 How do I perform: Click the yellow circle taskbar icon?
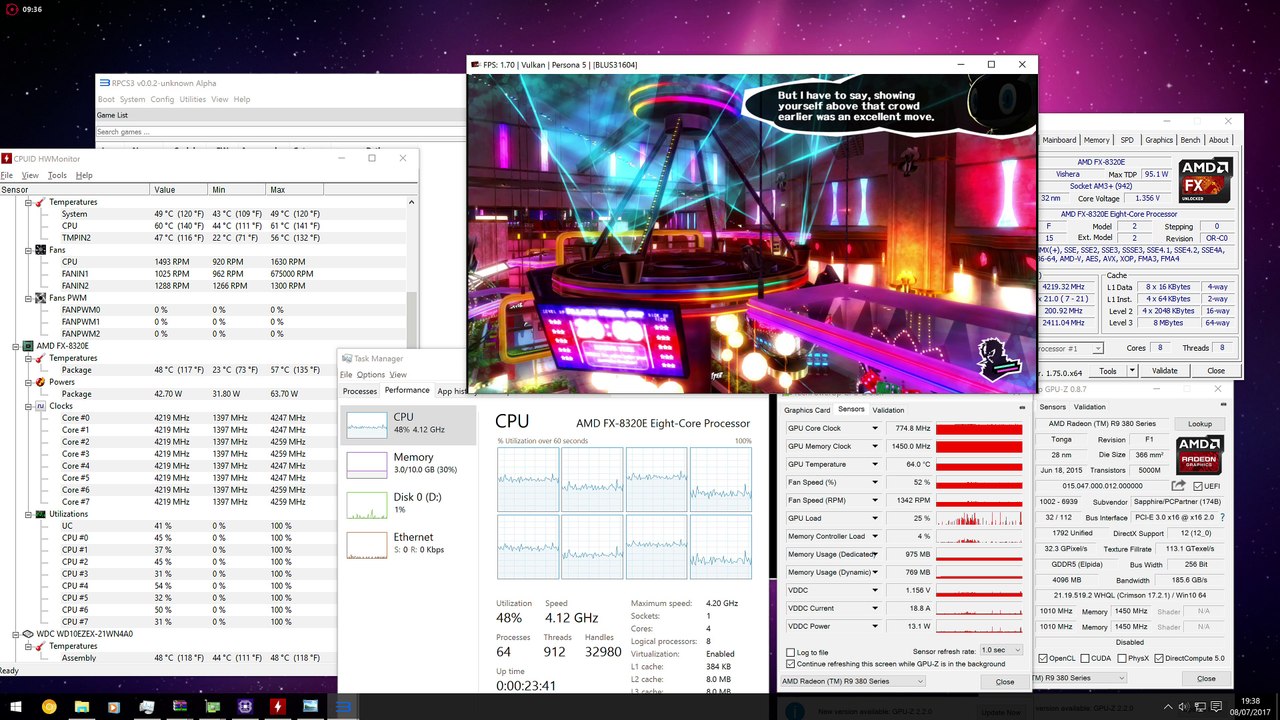49,706
